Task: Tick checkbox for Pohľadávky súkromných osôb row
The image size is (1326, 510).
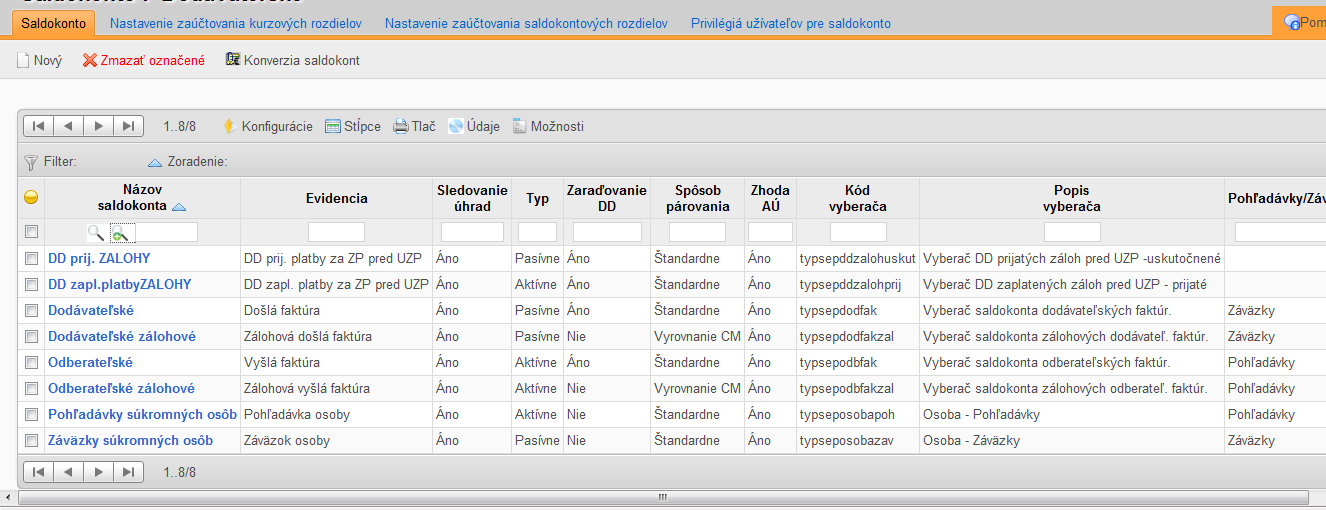Action: tap(31, 414)
